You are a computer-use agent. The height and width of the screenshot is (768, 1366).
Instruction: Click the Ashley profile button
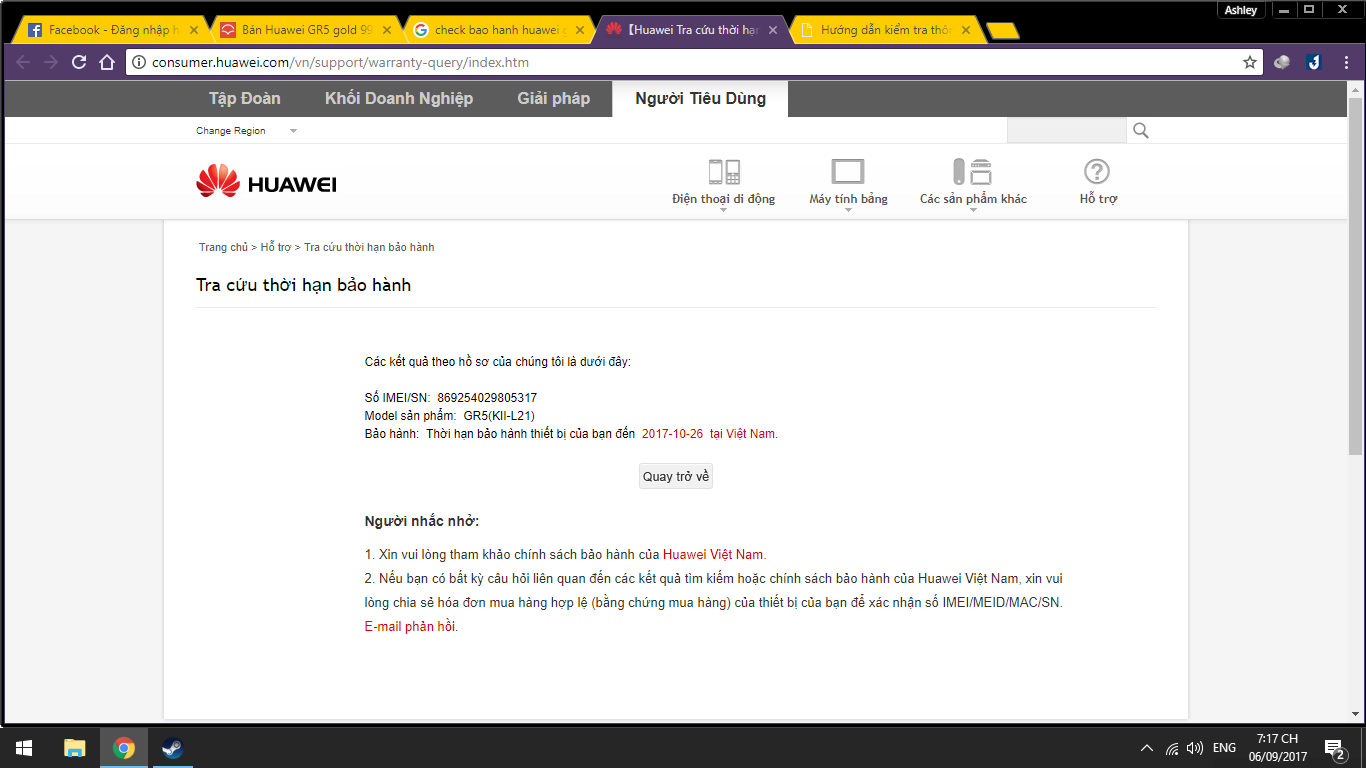1241,10
